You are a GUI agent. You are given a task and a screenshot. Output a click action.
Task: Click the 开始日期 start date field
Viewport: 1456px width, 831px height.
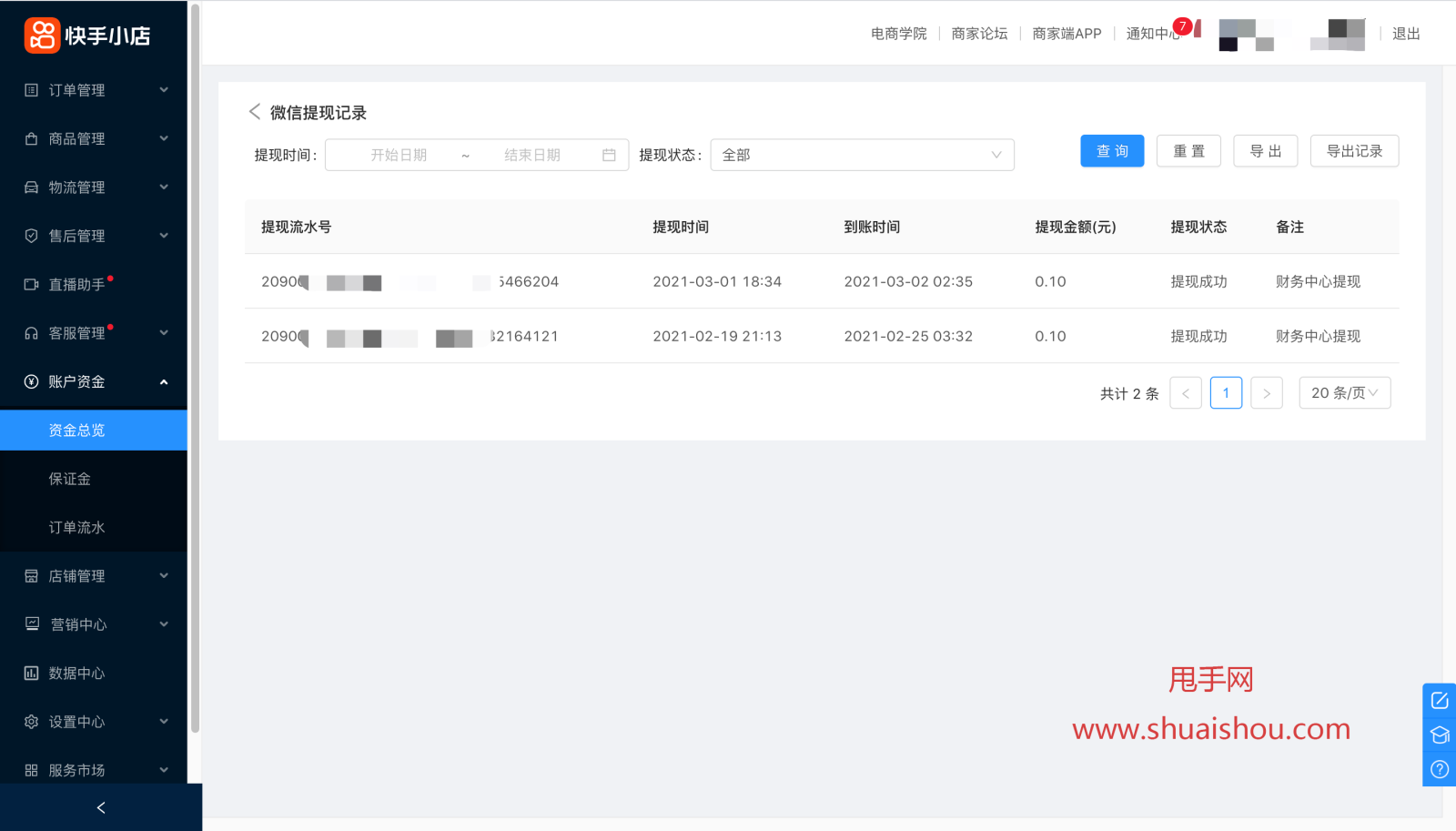coord(399,155)
